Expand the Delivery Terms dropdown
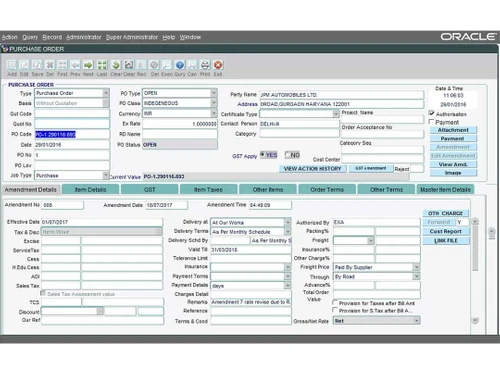Screen dimensions: 500x375 point(287,231)
